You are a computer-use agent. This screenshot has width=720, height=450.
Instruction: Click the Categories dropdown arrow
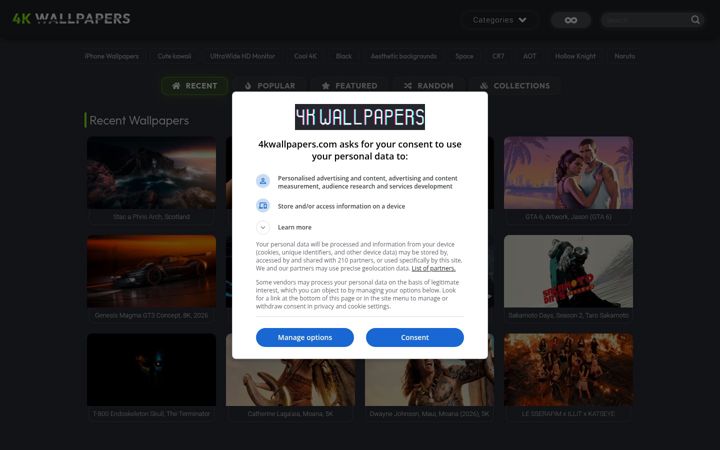pyautogui.click(x=522, y=20)
